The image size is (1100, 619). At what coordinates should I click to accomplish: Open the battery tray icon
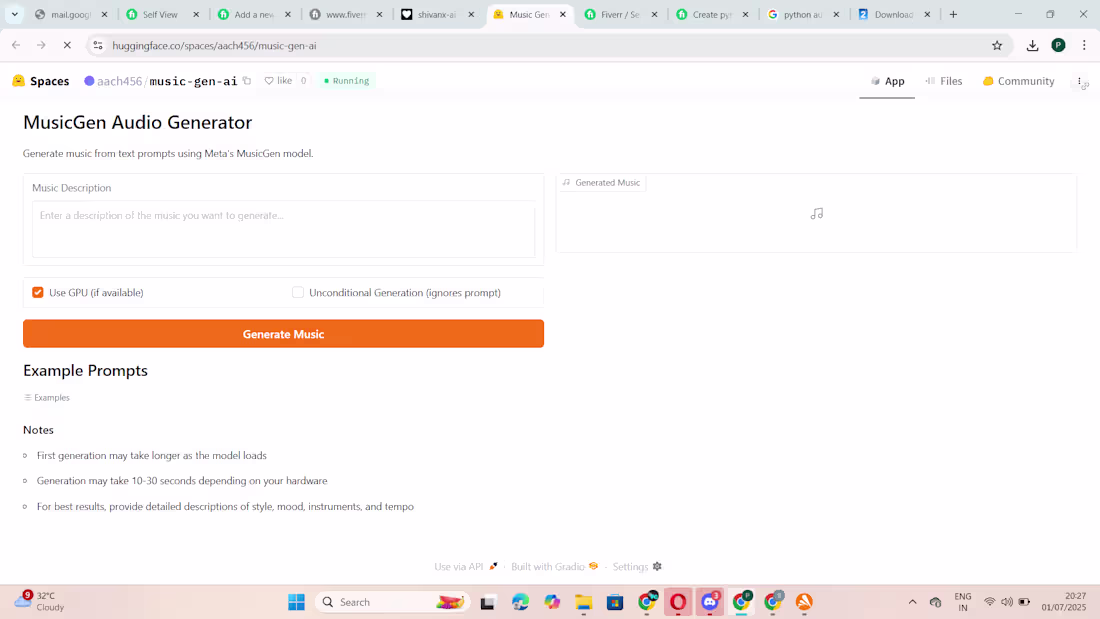pyautogui.click(x=1024, y=602)
